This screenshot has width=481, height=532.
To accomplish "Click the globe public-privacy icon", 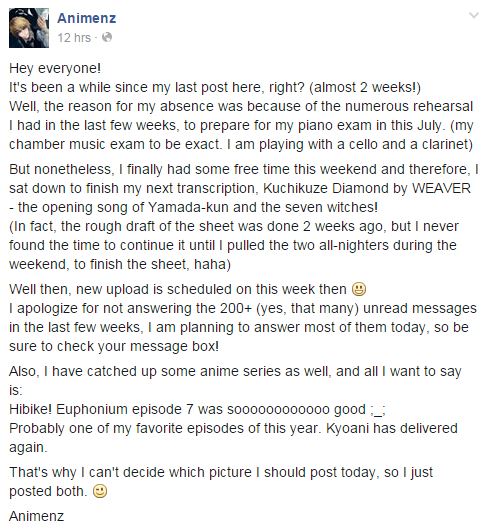I will click(x=107, y=37).
